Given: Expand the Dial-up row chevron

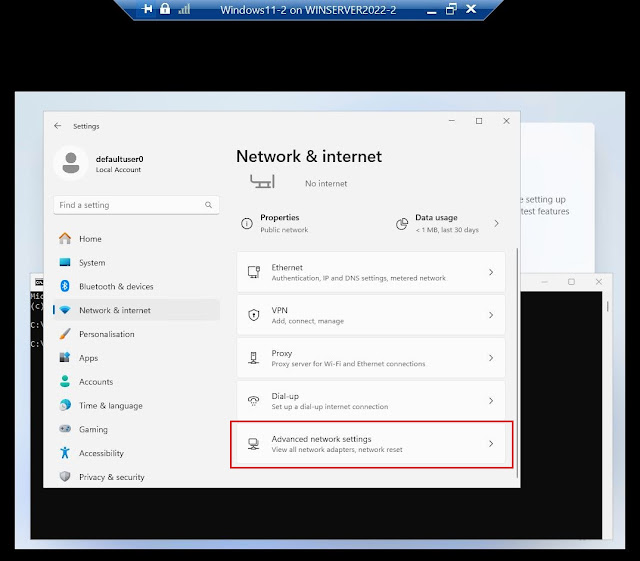Looking at the screenshot, I should pyautogui.click(x=491, y=401).
